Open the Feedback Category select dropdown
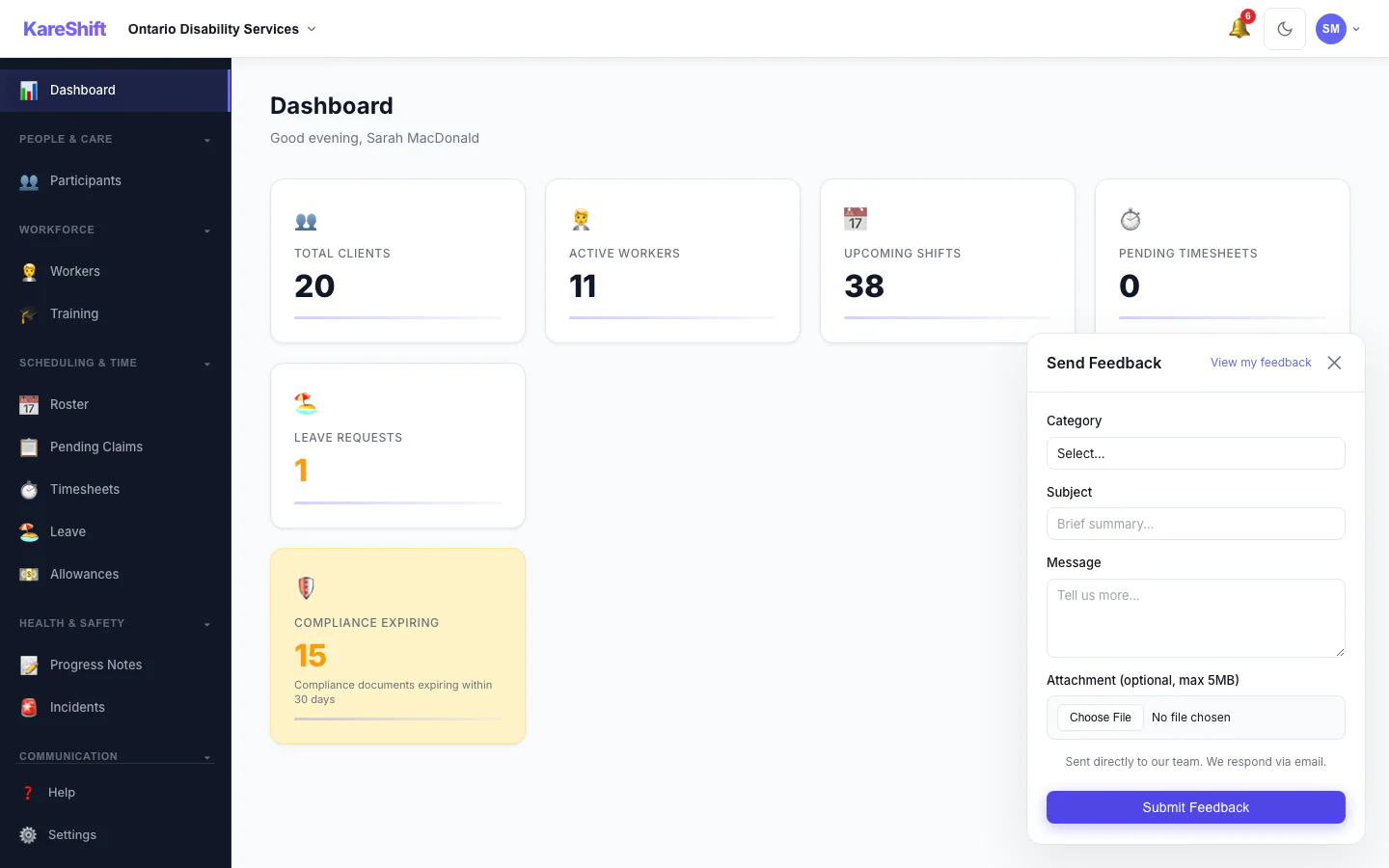Viewport: 1389px width, 868px height. pos(1196,453)
